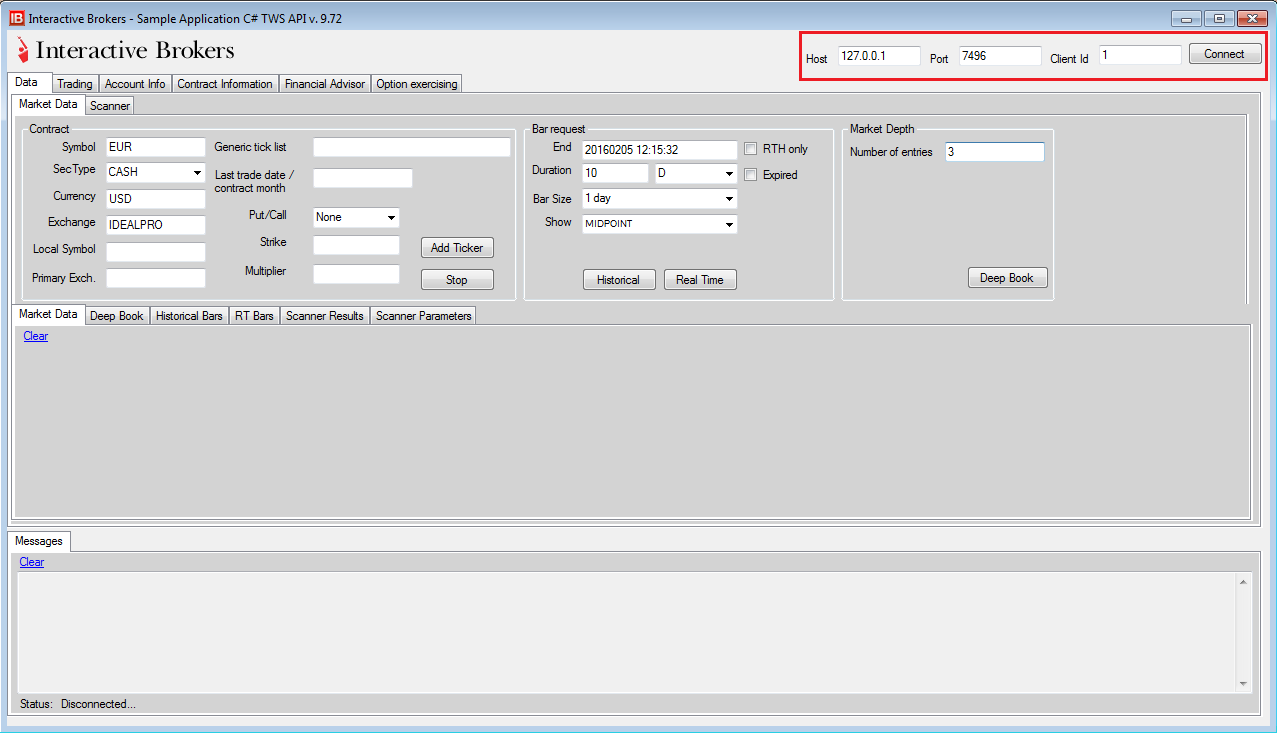The width and height of the screenshot is (1277, 733).
Task: Open the Contract Information tab
Action: 225,84
